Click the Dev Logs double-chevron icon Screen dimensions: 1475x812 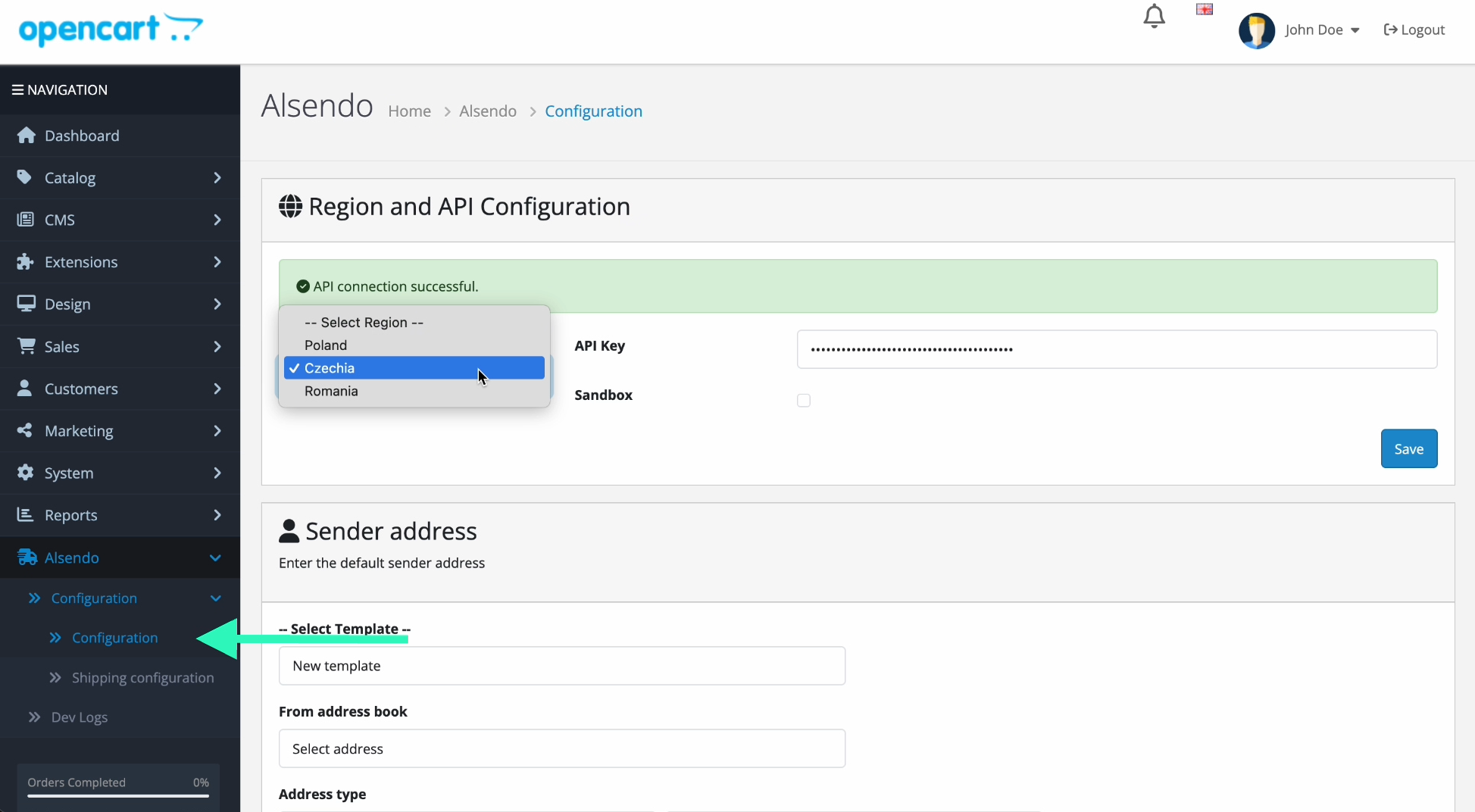[35, 717]
